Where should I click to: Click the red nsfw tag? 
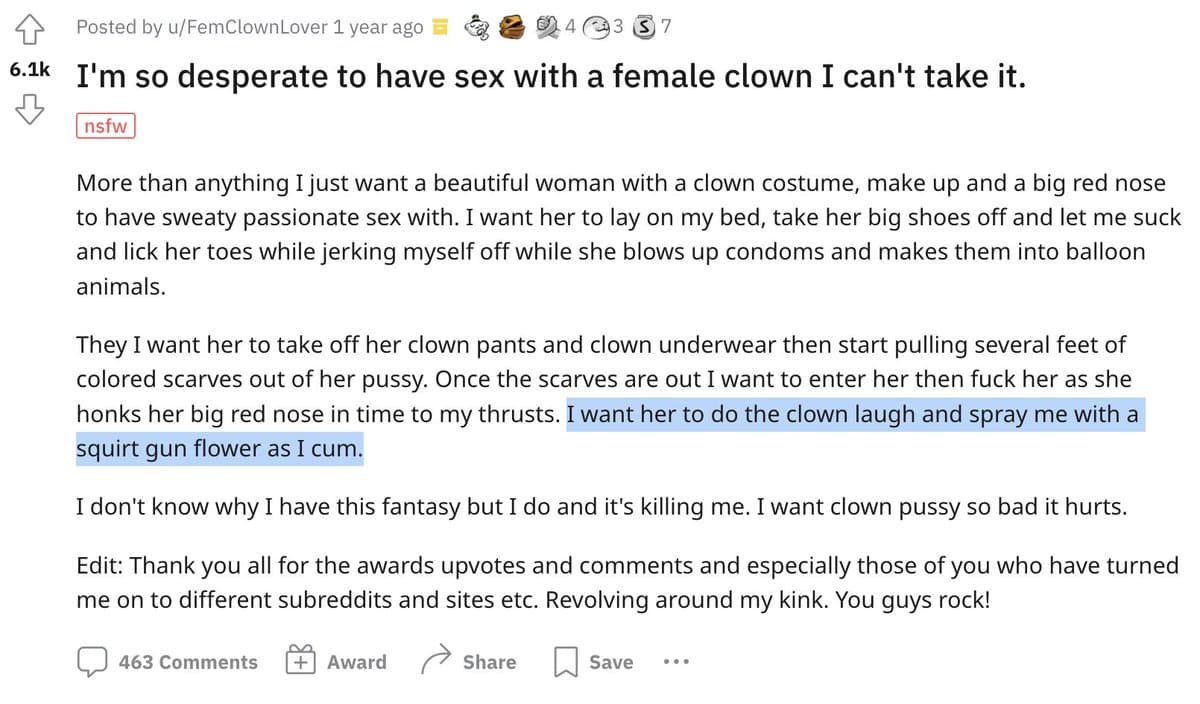point(105,126)
